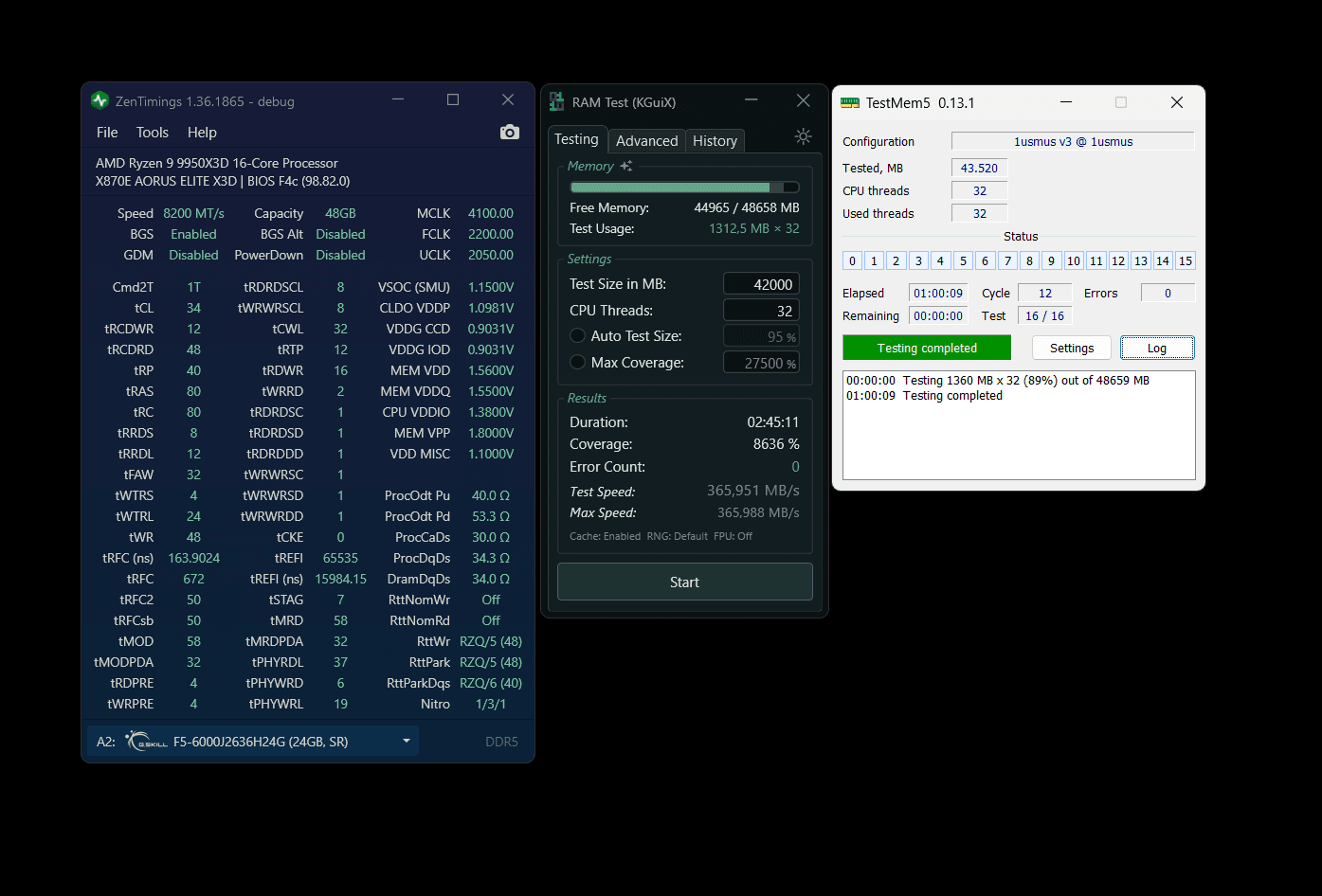
Task: Click thread status box 10 in TestMem5
Action: (x=1074, y=260)
